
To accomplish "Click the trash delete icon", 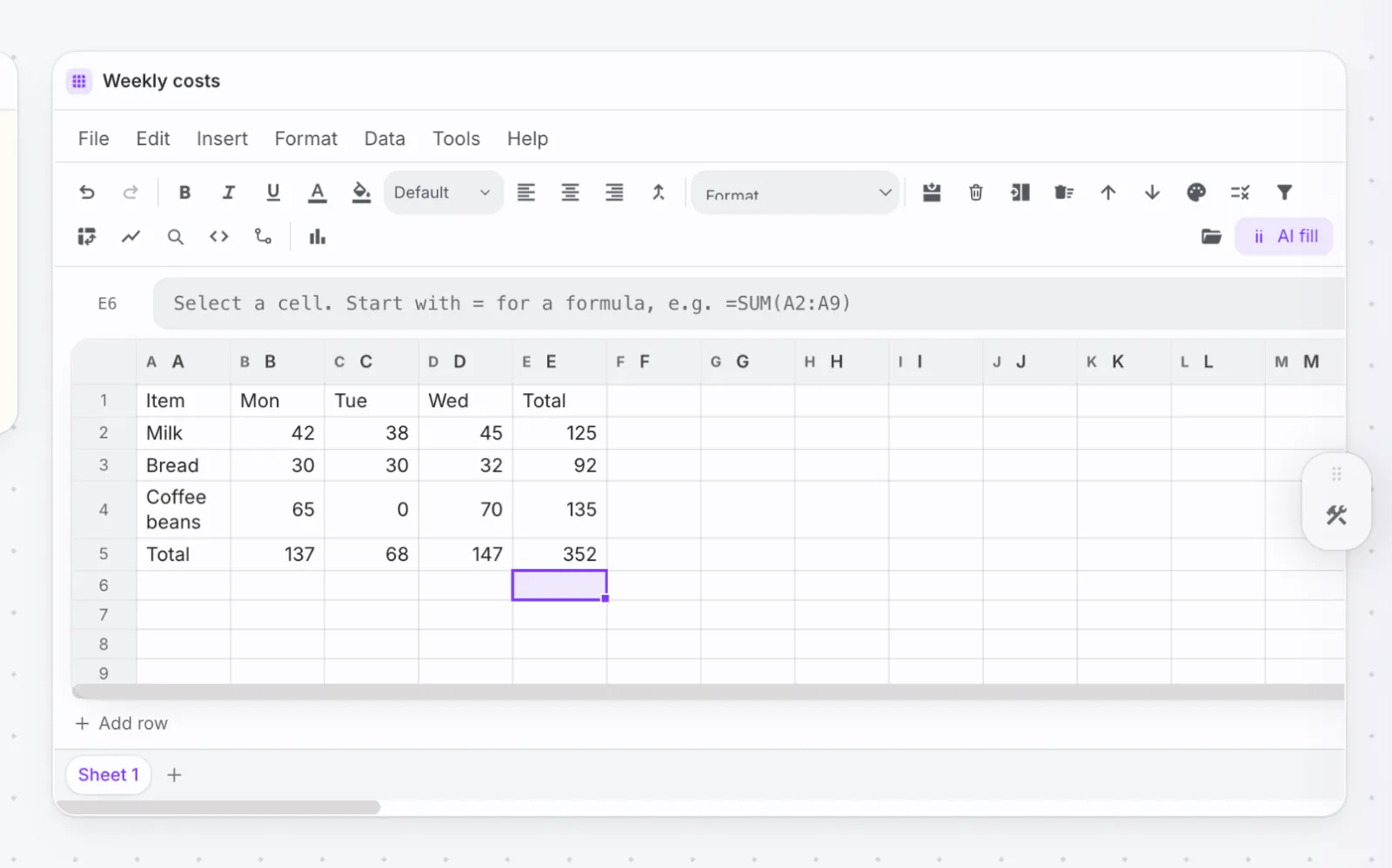I will click(976, 192).
